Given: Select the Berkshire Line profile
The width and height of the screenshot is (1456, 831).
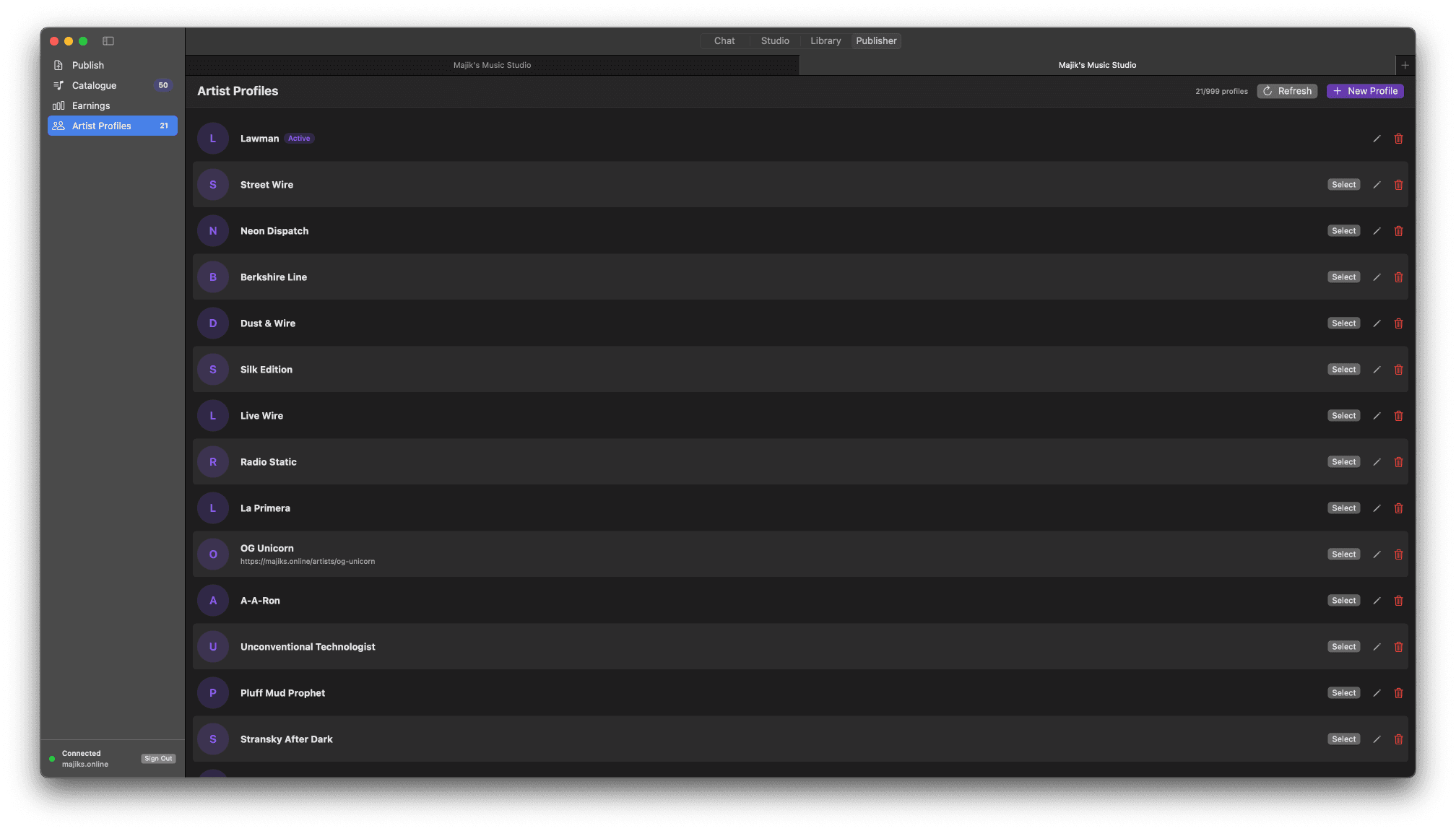Looking at the screenshot, I should (1343, 277).
